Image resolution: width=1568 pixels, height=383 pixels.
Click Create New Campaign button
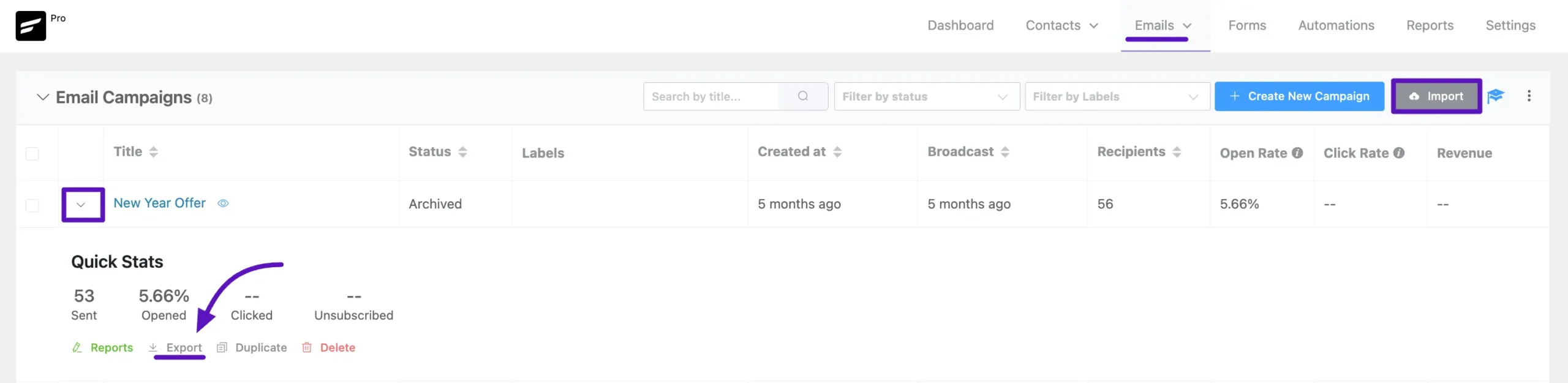pyautogui.click(x=1299, y=96)
